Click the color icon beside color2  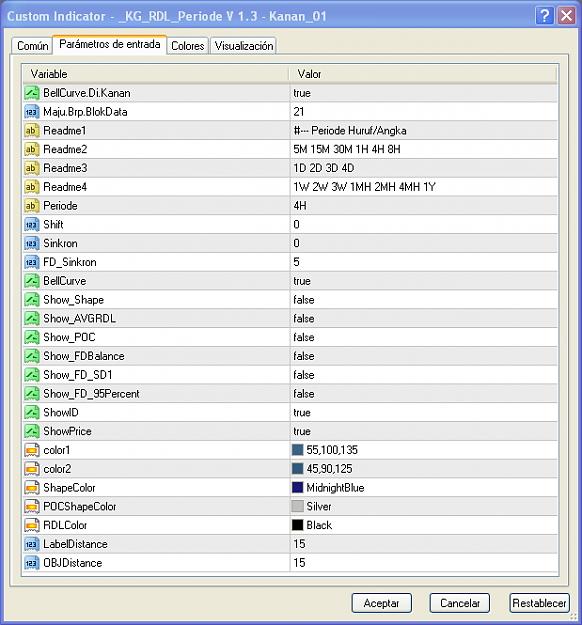point(31,469)
